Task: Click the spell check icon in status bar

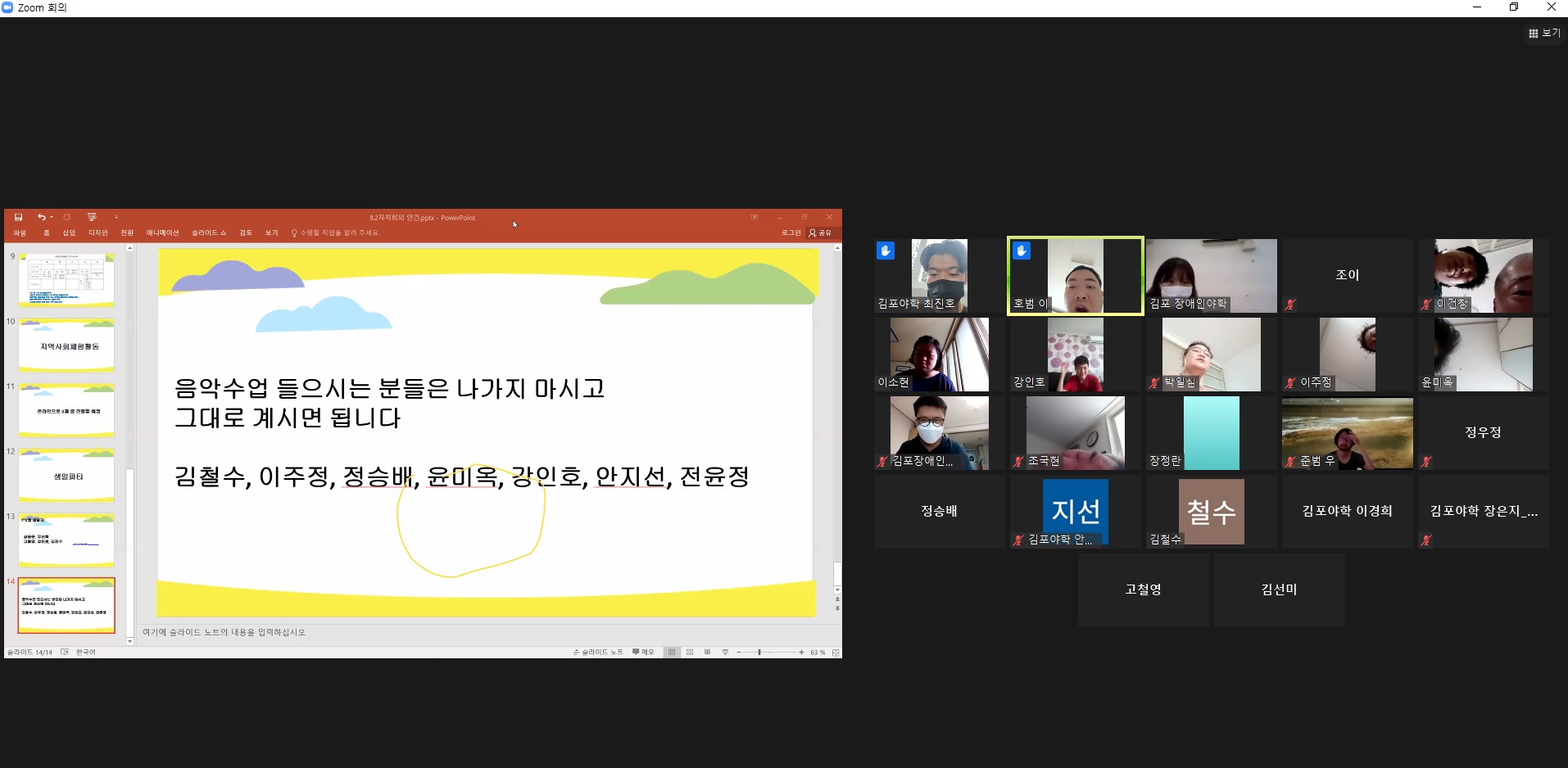Action: pos(65,653)
